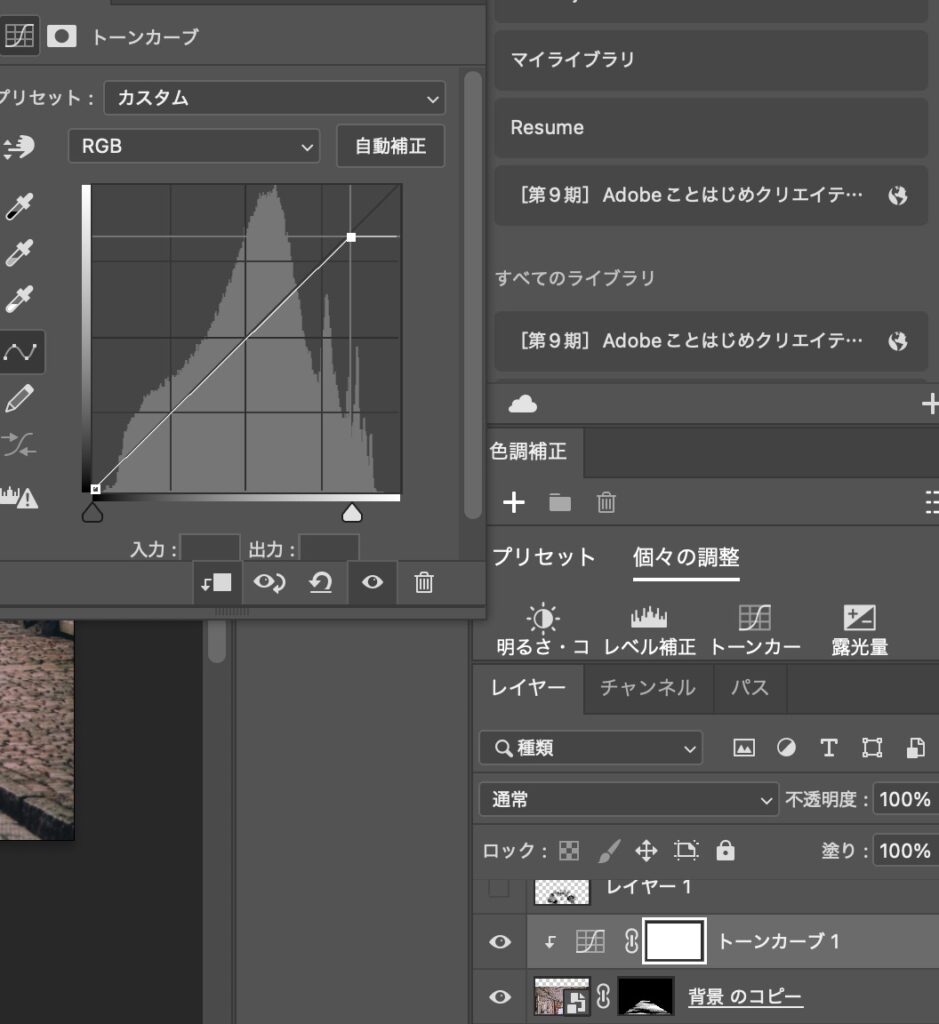Switch to the プリセット tab in adjustments

point(543,557)
